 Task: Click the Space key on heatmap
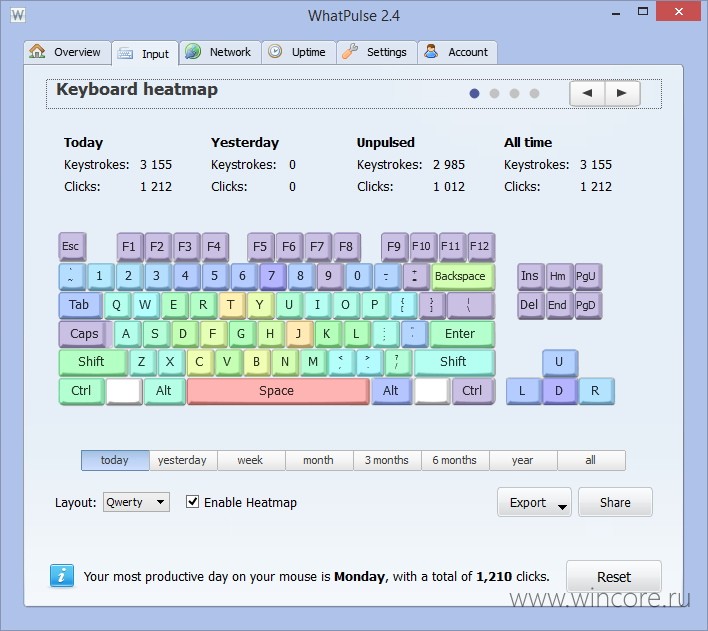278,391
